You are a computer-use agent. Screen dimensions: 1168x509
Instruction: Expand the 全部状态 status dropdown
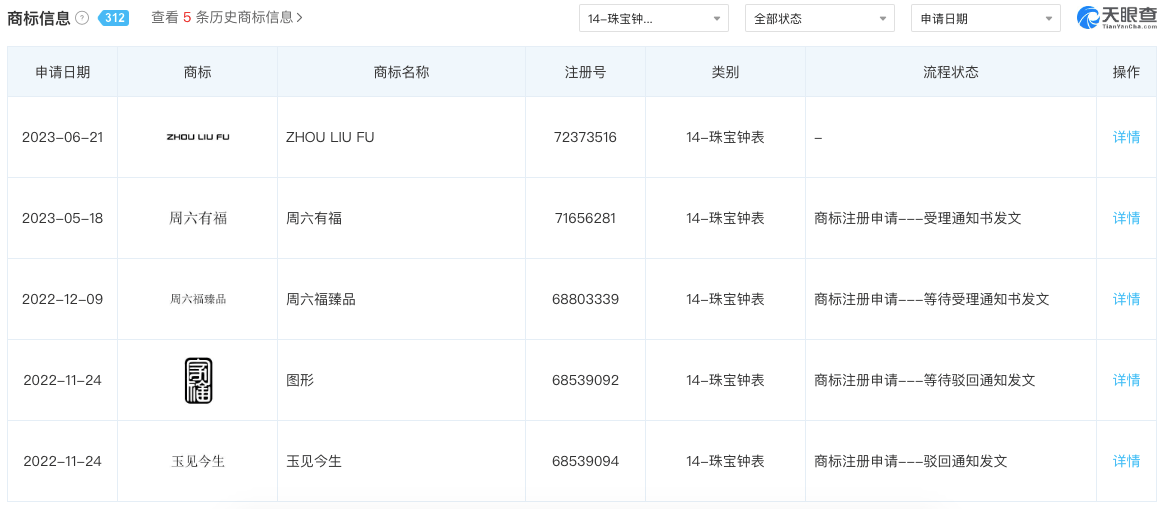click(820, 19)
